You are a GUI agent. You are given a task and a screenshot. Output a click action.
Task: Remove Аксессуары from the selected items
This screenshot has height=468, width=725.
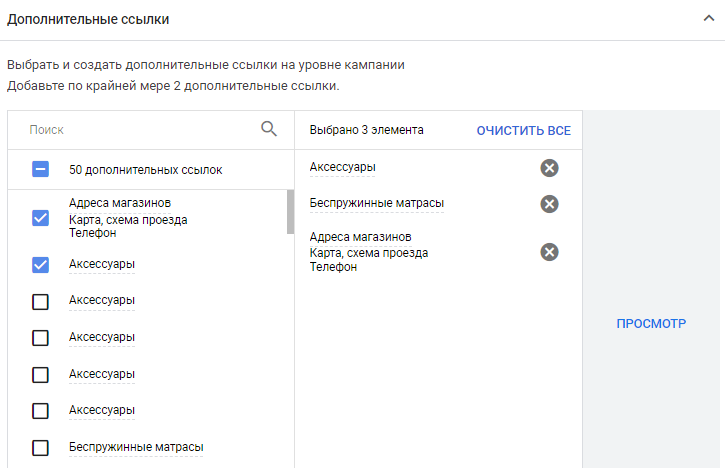[x=549, y=168]
